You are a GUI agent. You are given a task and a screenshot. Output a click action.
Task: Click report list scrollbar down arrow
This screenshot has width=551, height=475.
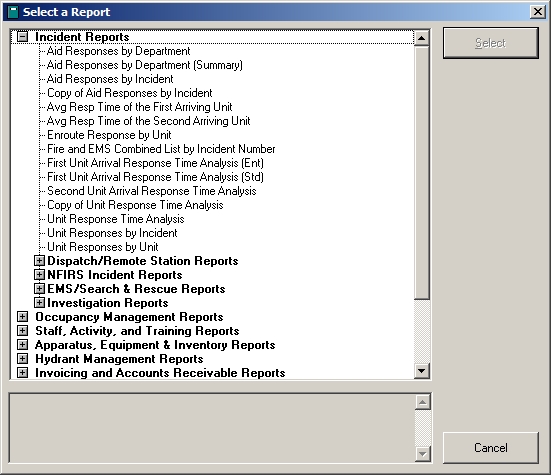pyautogui.click(x=422, y=371)
